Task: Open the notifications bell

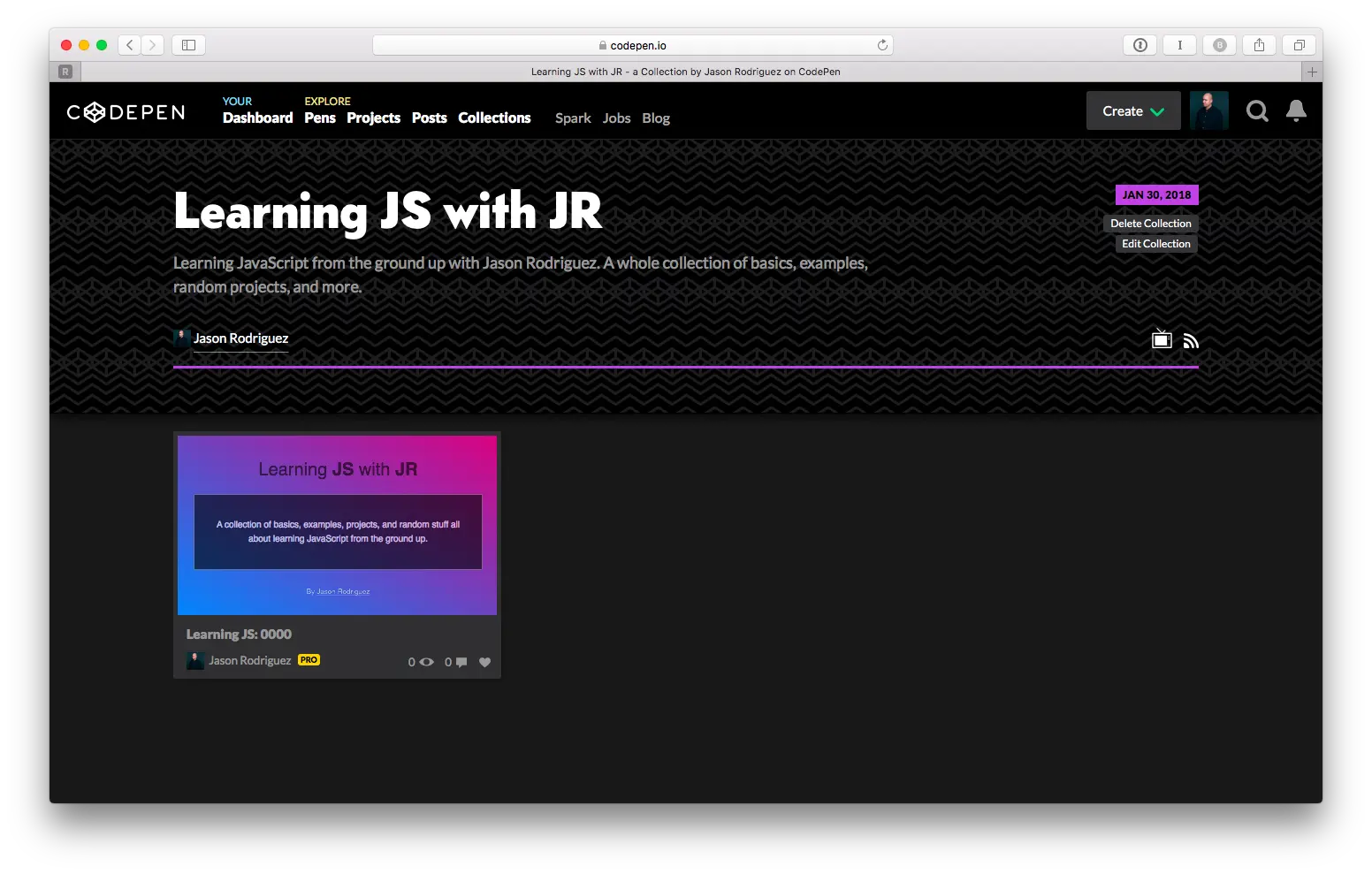Action: pyautogui.click(x=1296, y=110)
